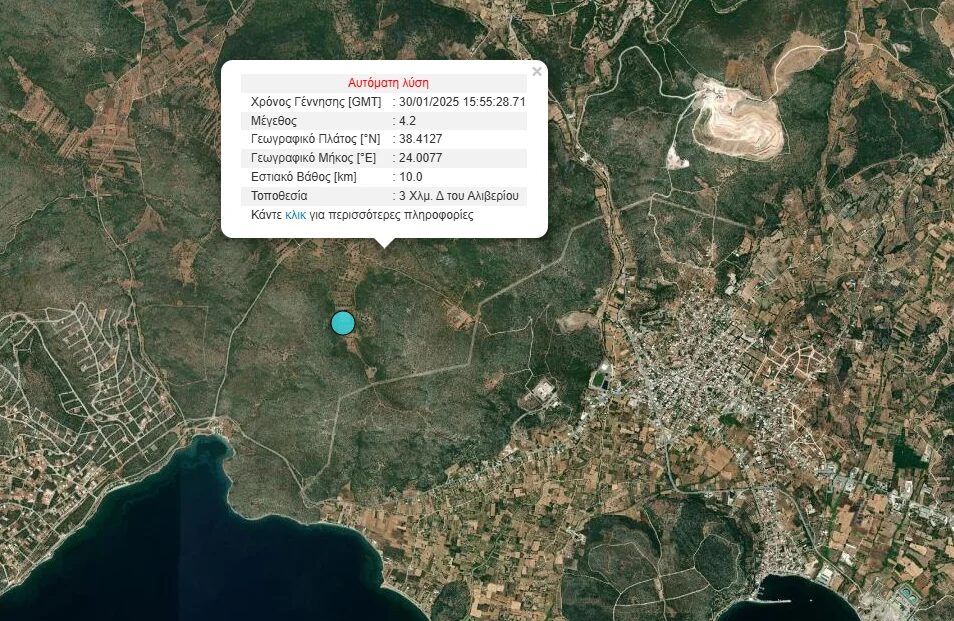Select the origin time value 30/01/2025 15:55:28.71
Viewport: 954px width, 621px height.
(x=462, y=102)
